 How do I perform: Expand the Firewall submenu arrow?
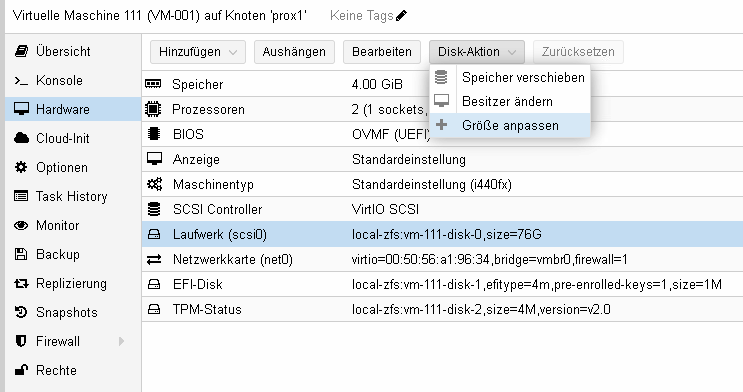point(121,341)
